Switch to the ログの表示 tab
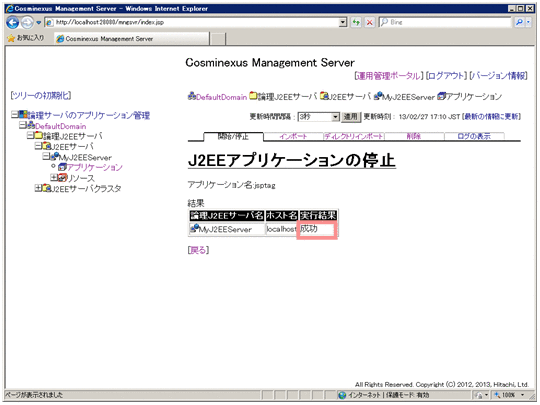Screen dimensions: 540x405 (474, 136)
